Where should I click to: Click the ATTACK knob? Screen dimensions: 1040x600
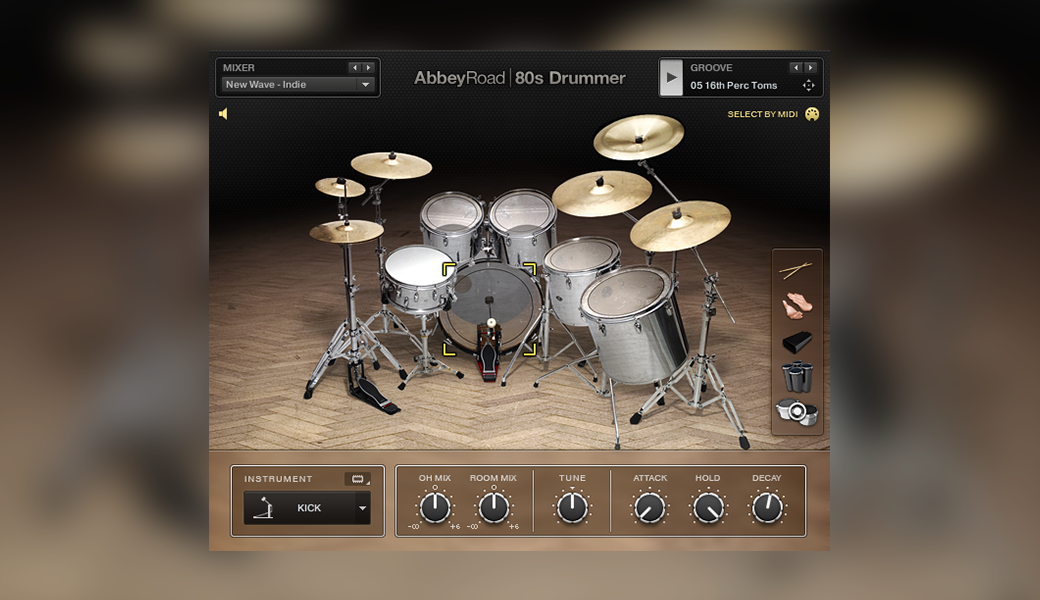coord(650,509)
